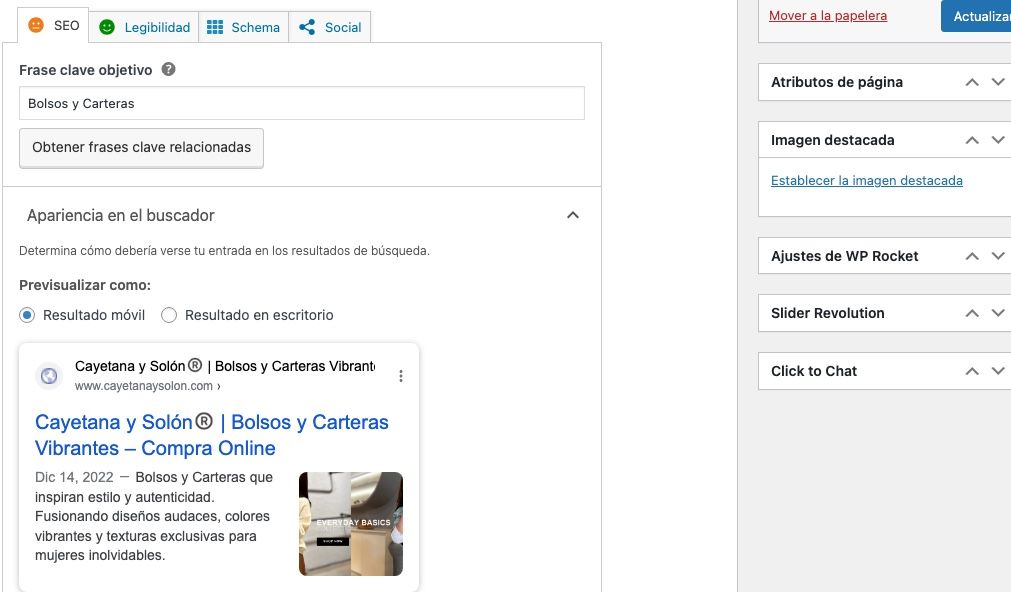Move Click to Chat panel down
The height and width of the screenshot is (592, 1011).
(997, 371)
